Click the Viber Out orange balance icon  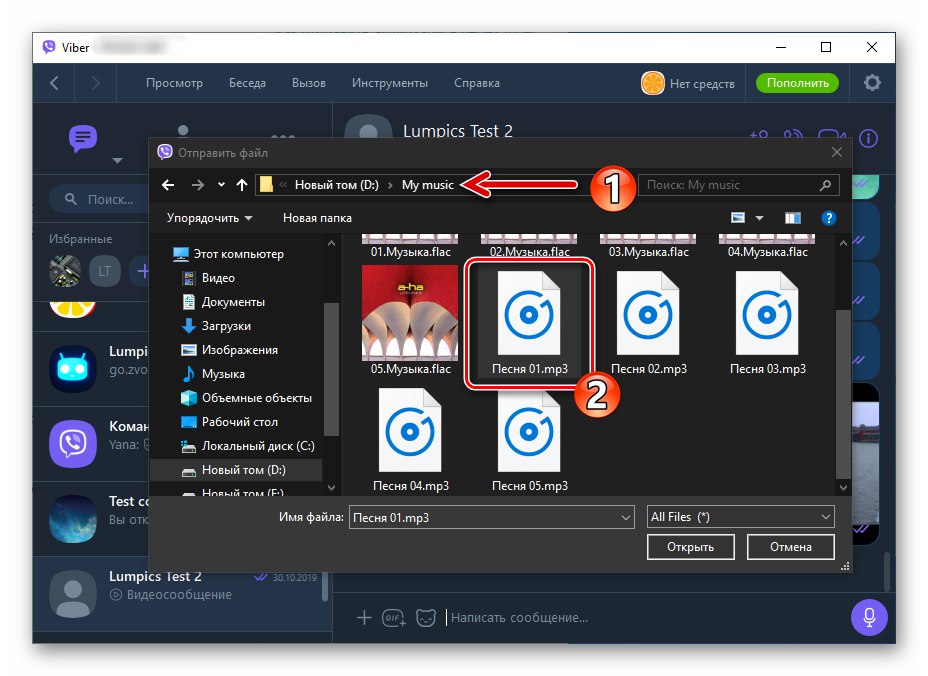[653, 83]
